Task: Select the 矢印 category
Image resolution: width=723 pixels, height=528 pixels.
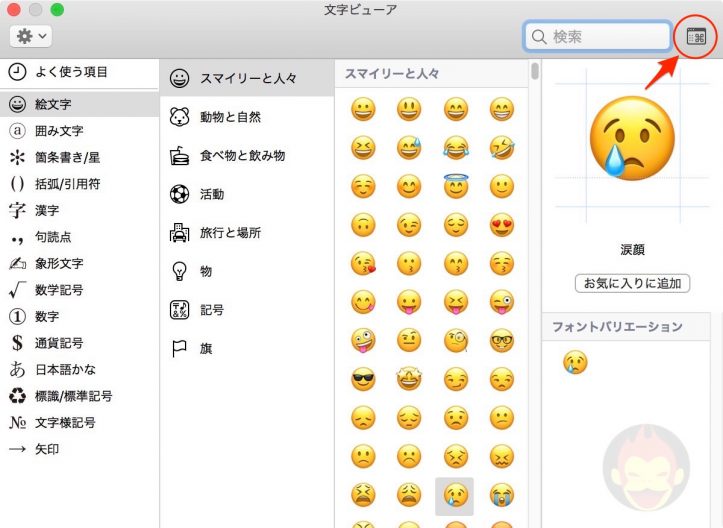Action: pyautogui.click(x=79, y=449)
